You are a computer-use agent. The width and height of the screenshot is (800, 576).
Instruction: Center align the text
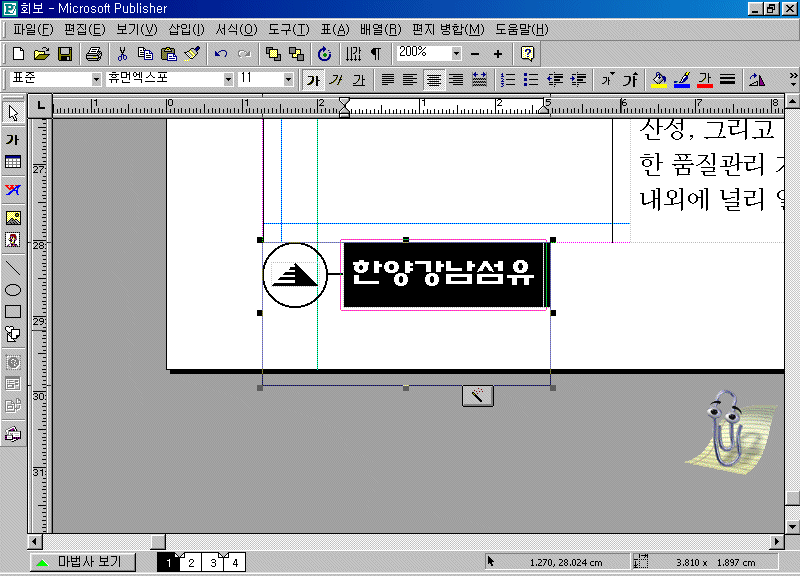pos(434,80)
